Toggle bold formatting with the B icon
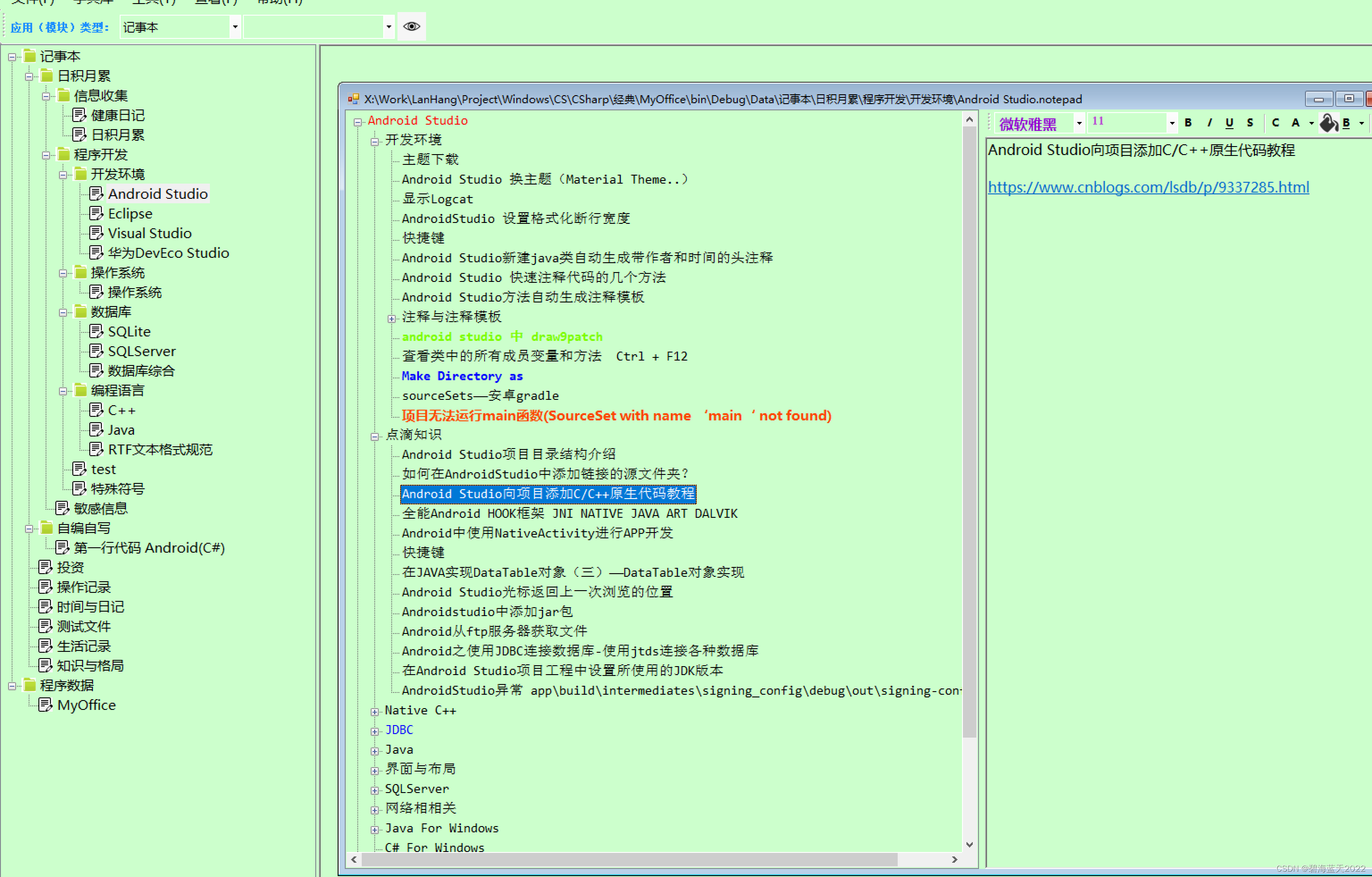Screen dimensions: 1372x877 (1188, 122)
